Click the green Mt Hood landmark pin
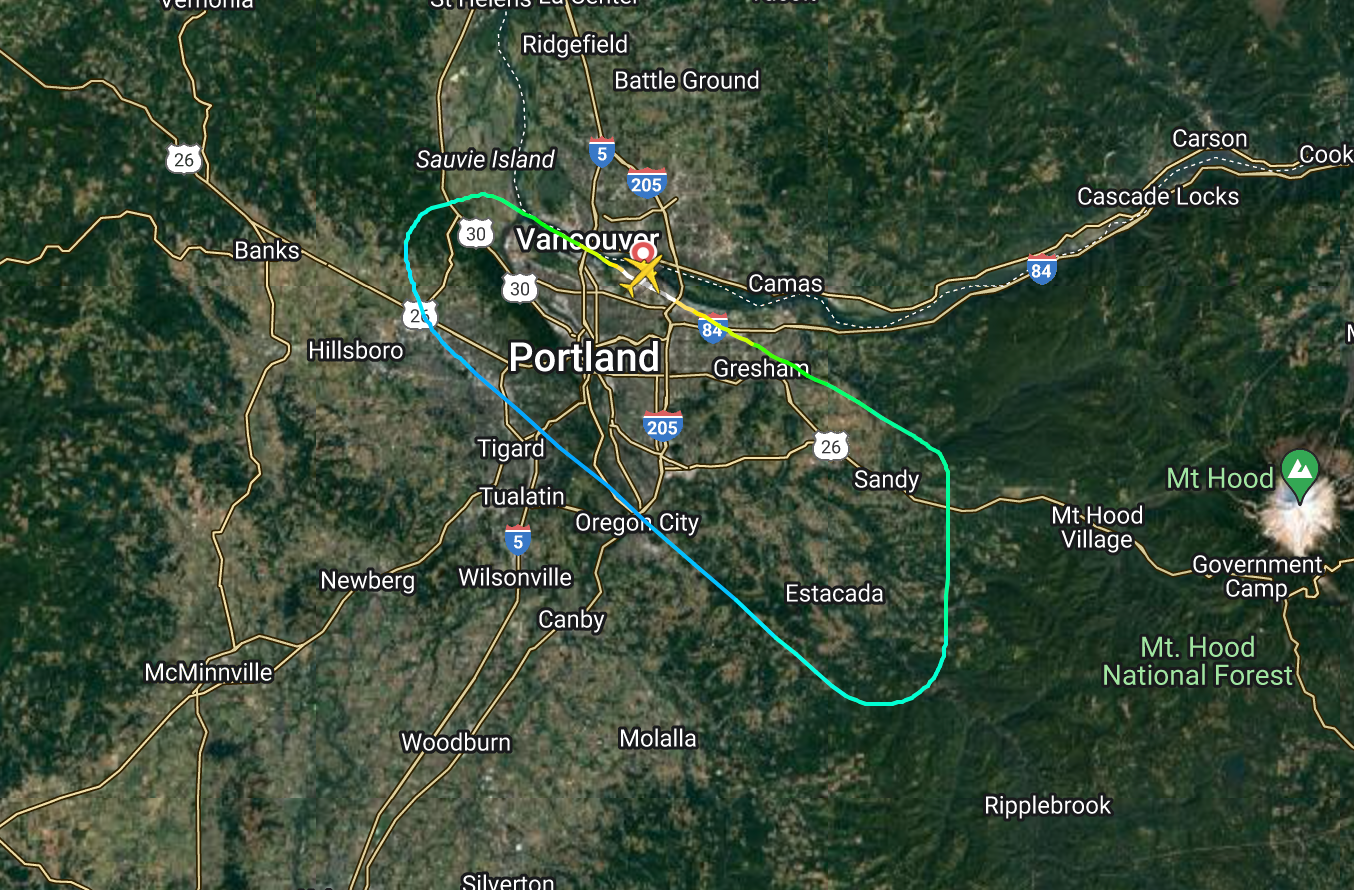 1300,471
